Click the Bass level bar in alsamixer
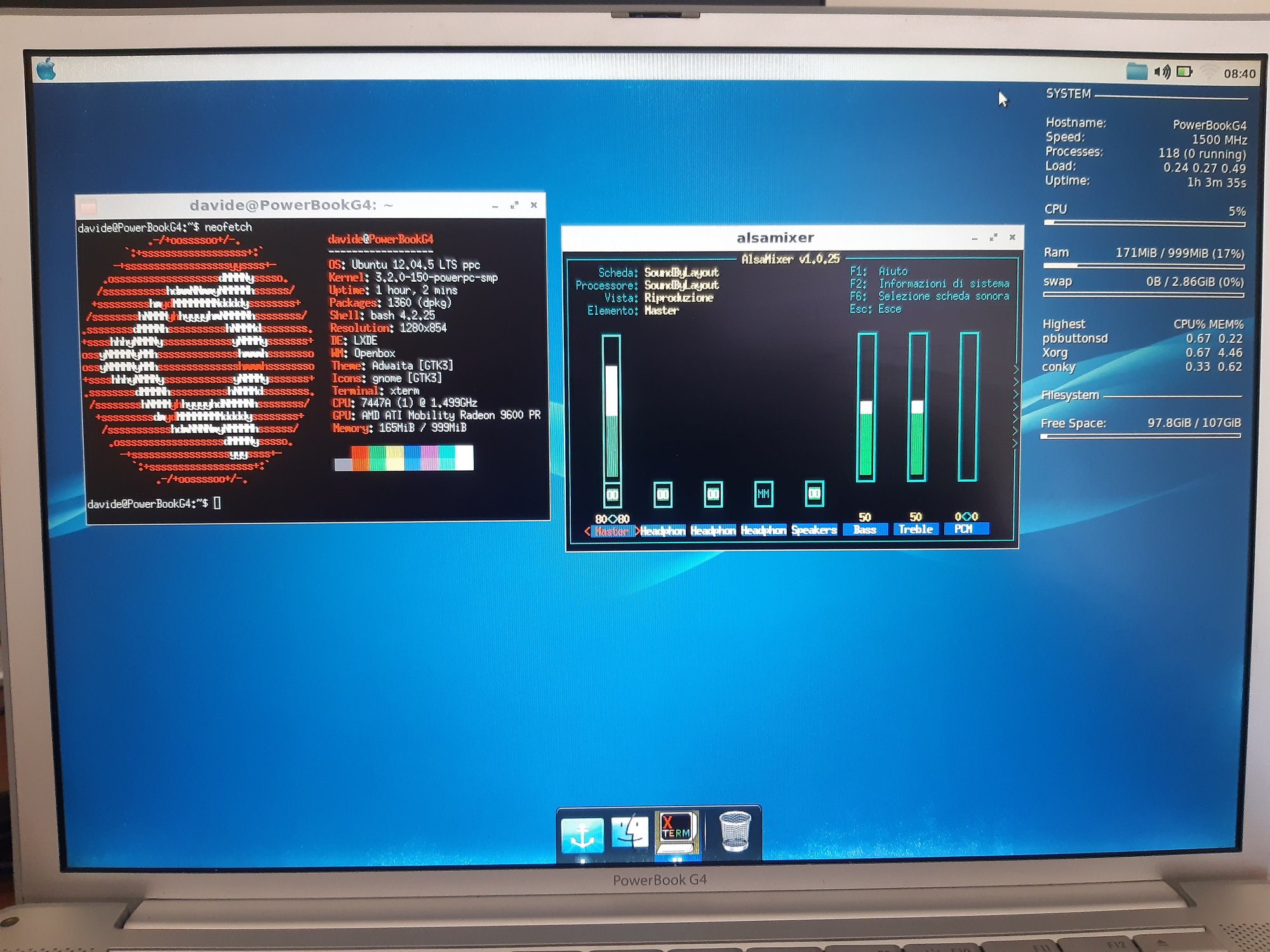The width and height of the screenshot is (1270, 952). point(866,407)
